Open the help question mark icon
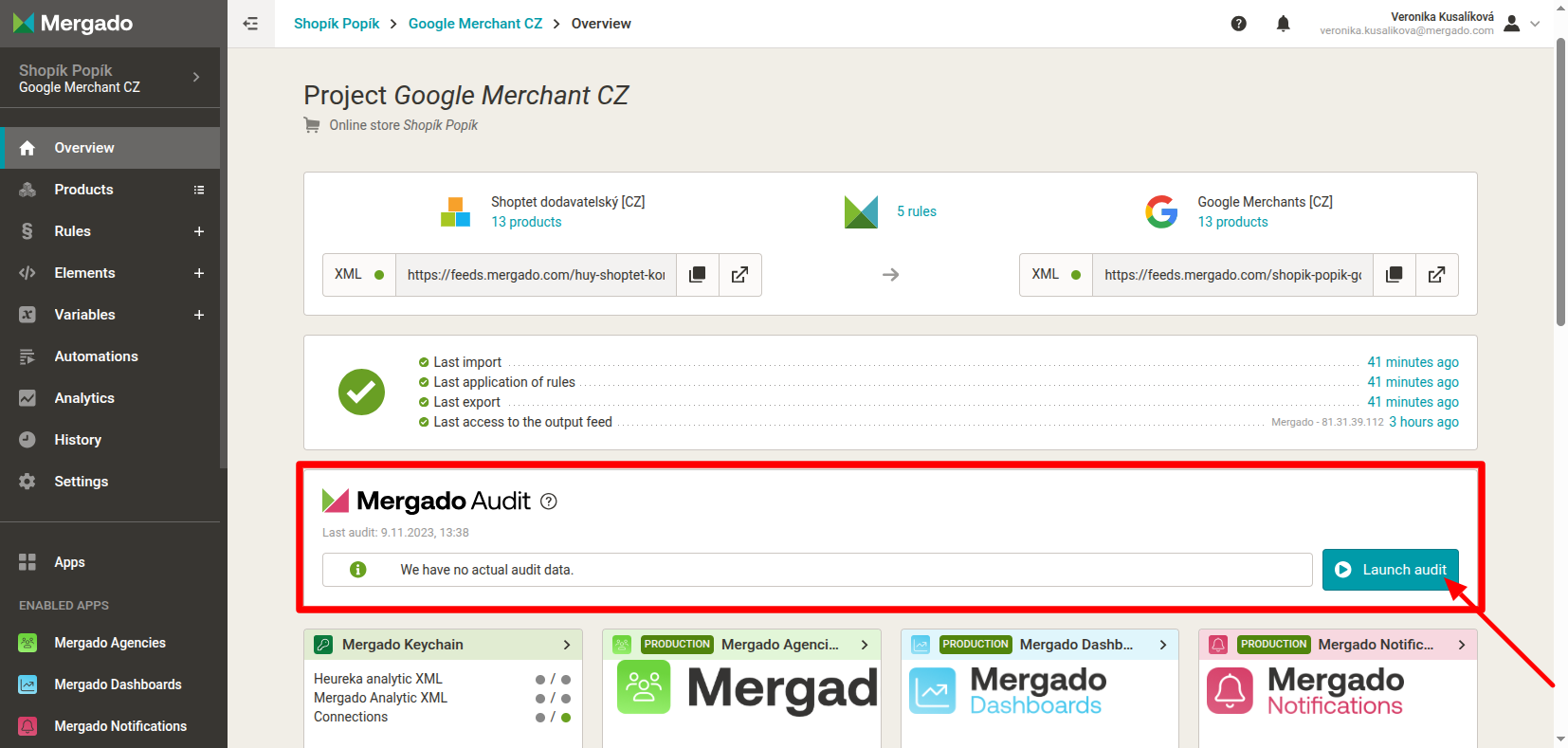This screenshot has width=1568, height=748. (x=1238, y=24)
